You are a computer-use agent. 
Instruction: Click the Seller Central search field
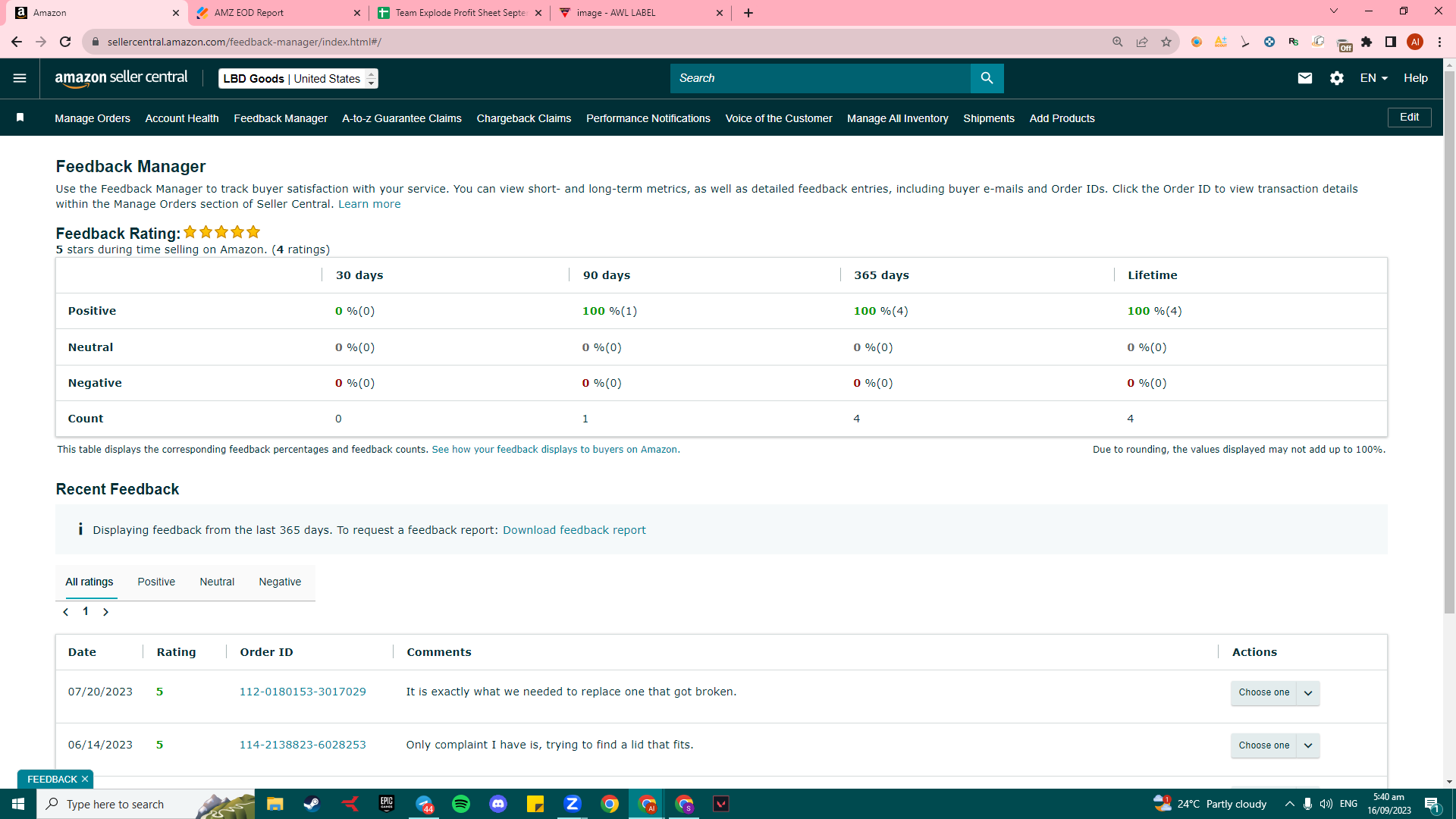click(820, 78)
